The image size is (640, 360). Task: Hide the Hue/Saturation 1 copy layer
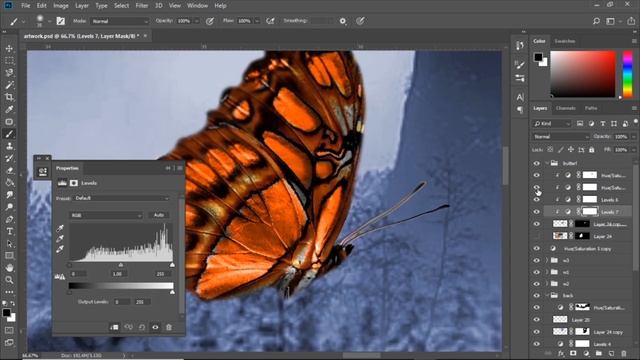[536, 248]
